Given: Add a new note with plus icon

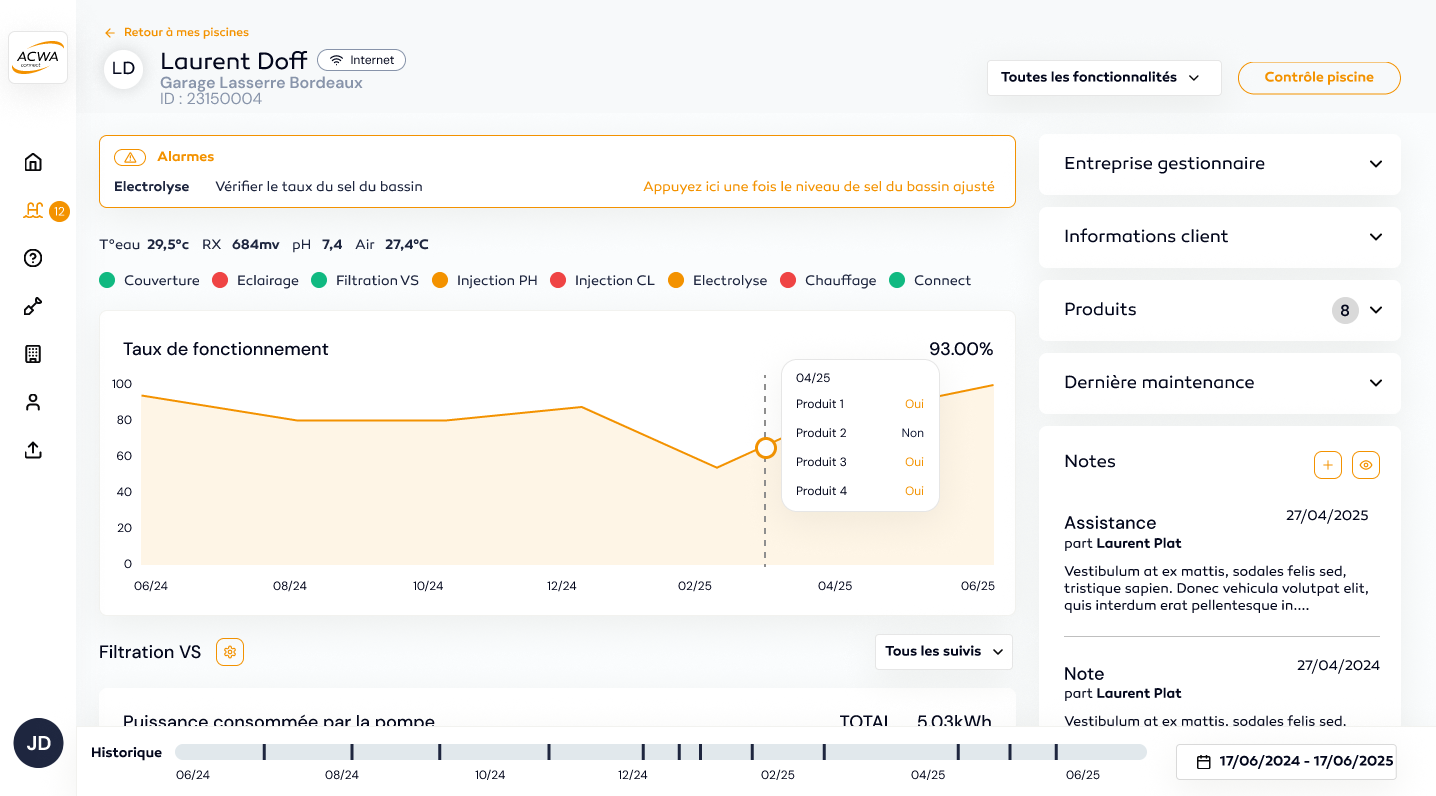Looking at the screenshot, I should coord(1327,464).
